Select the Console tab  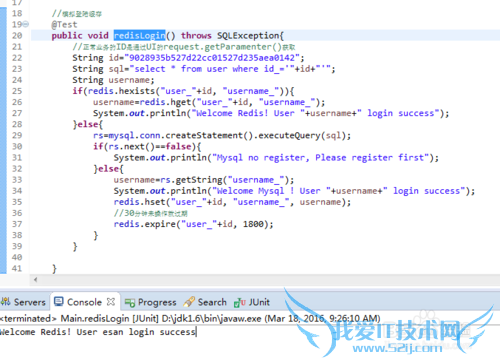(84, 302)
